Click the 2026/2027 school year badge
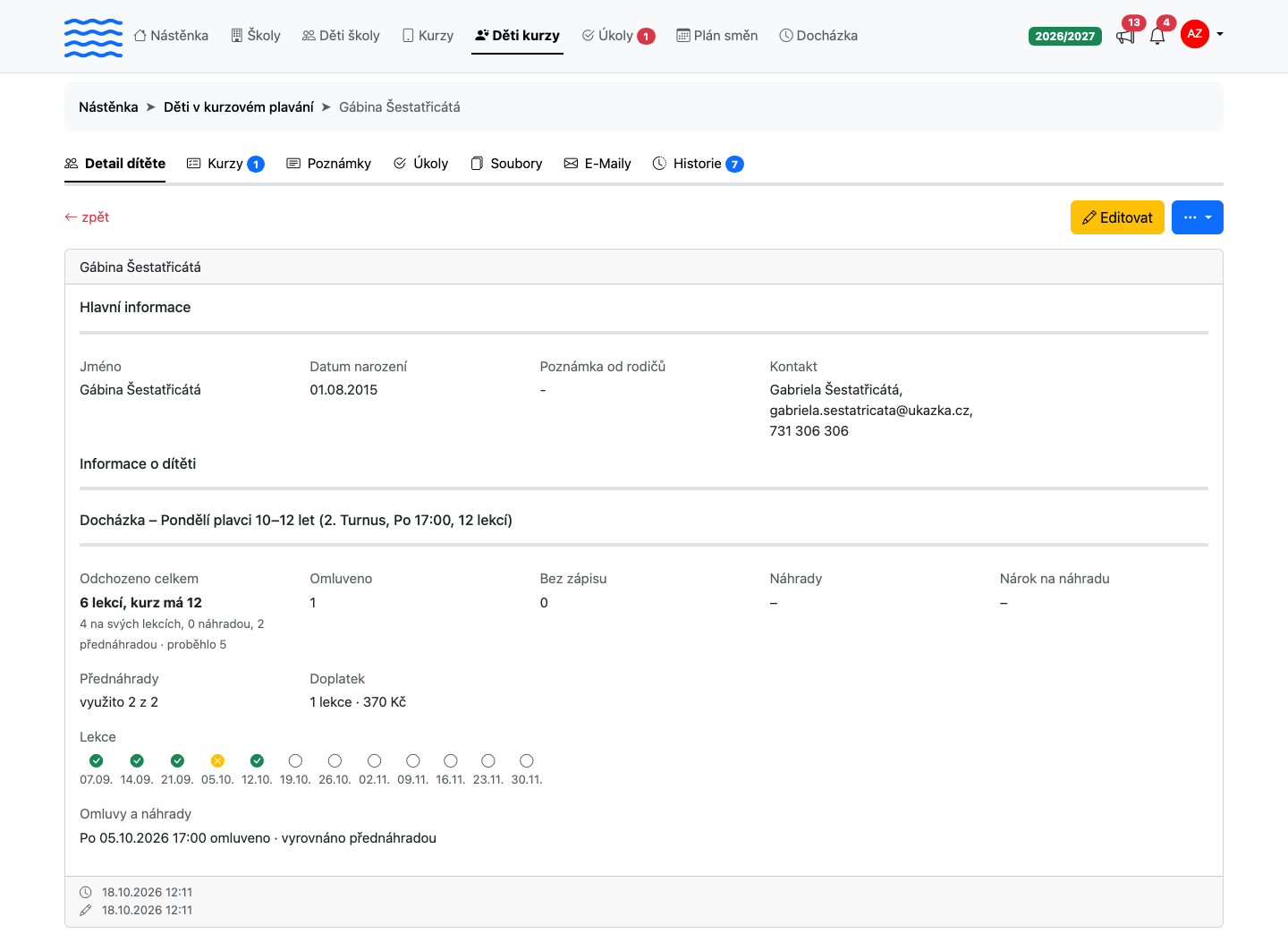This screenshot has width=1288, height=942. pos(1065,36)
